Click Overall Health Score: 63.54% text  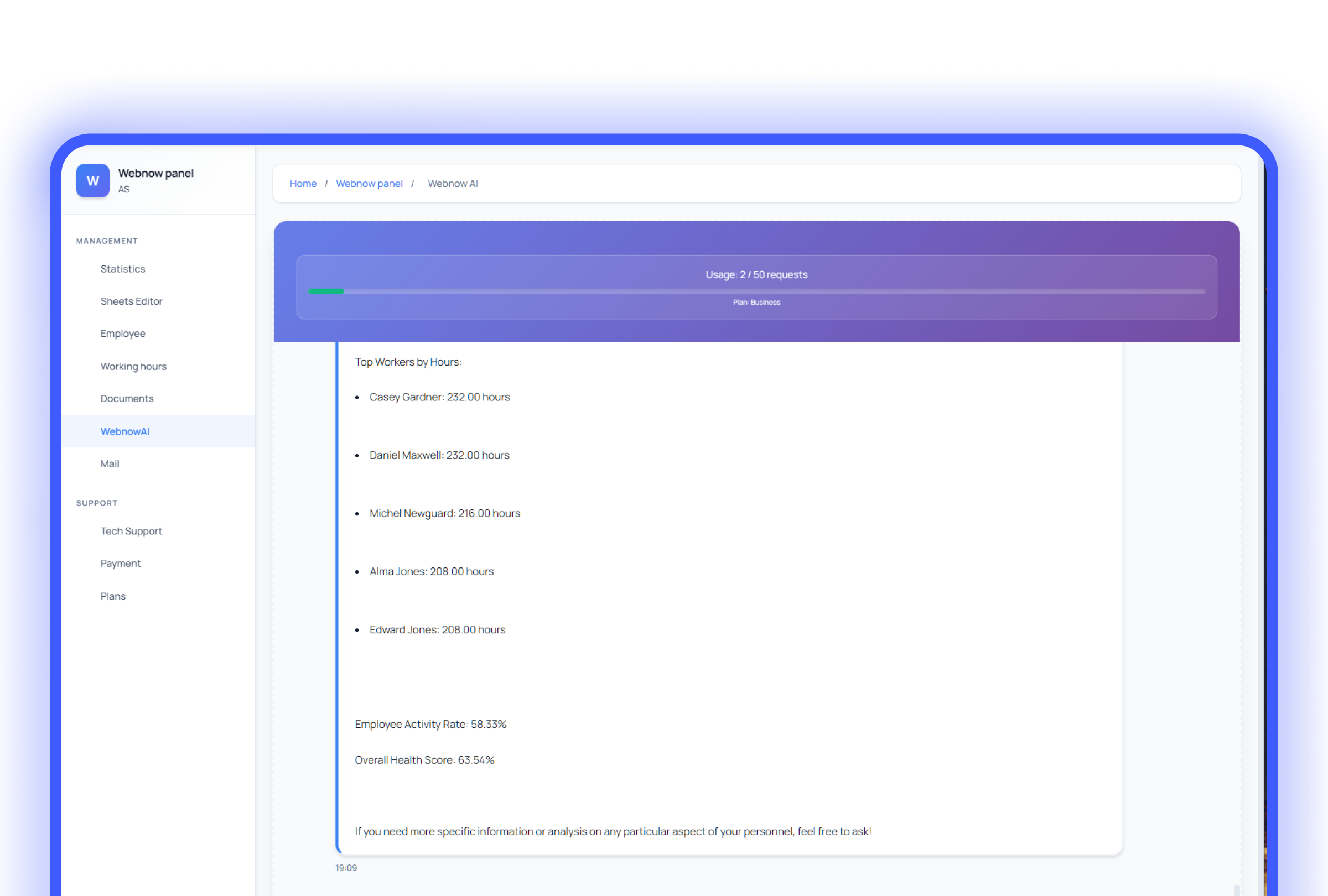pyautogui.click(x=424, y=760)
